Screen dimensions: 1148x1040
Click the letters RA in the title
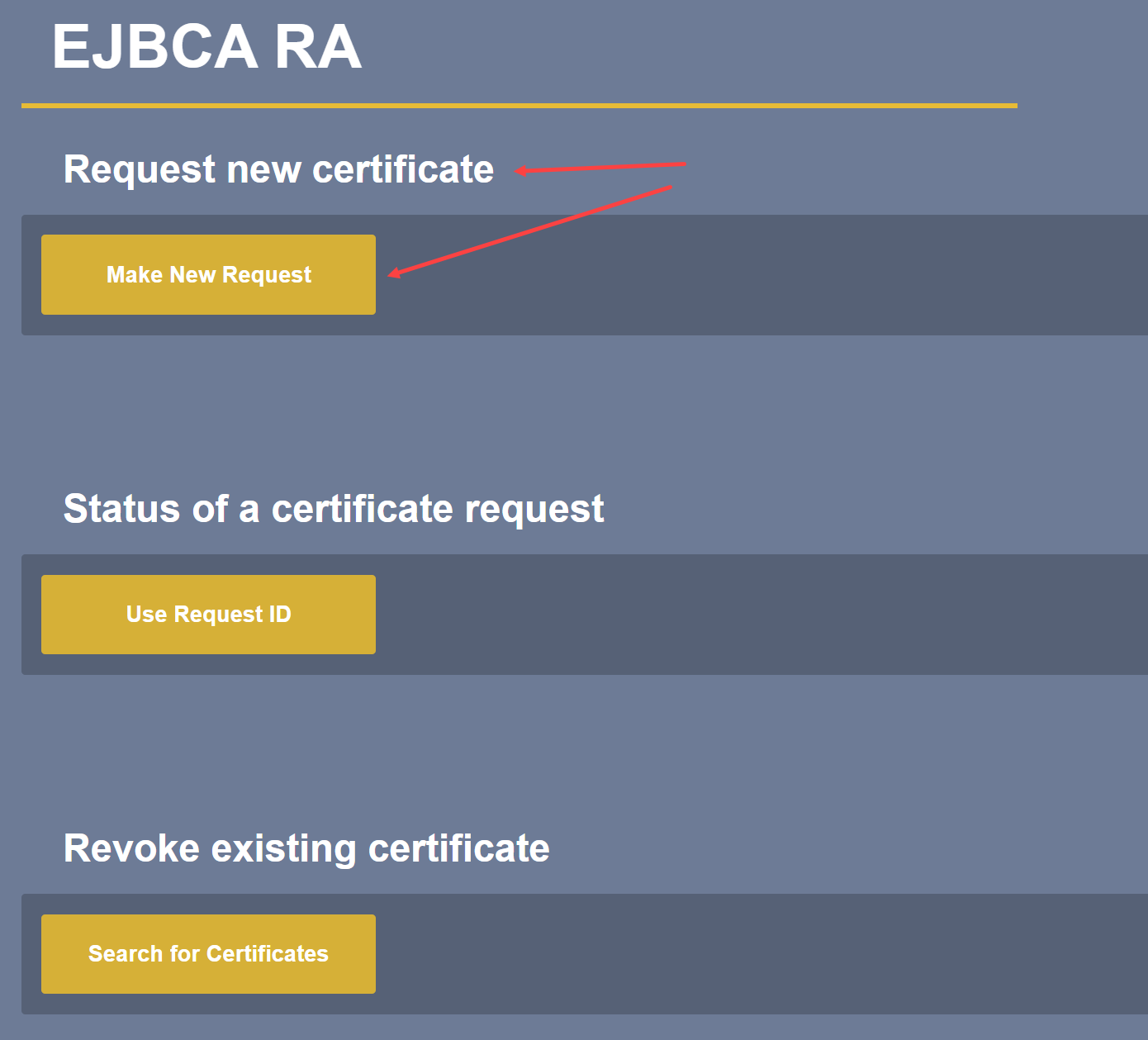tap(318, 47)
